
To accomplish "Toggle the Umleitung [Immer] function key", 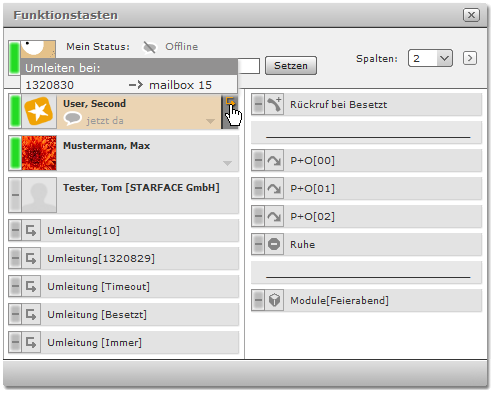I will point(123,342).
